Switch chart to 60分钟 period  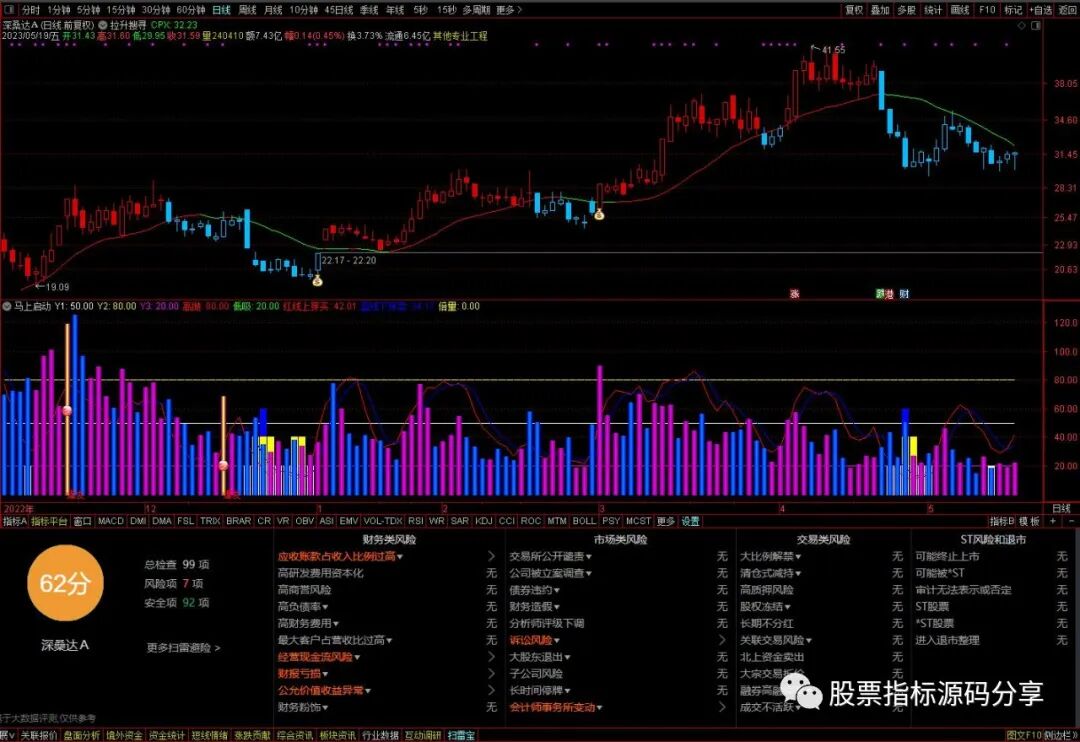[x=191, y=10]
